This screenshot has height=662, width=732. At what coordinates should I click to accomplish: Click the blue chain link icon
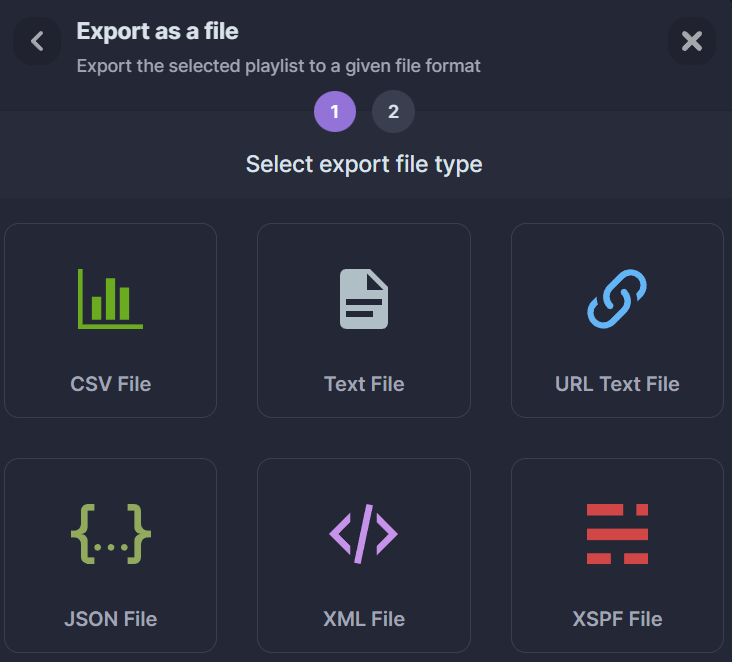click(x=617, y=298)
